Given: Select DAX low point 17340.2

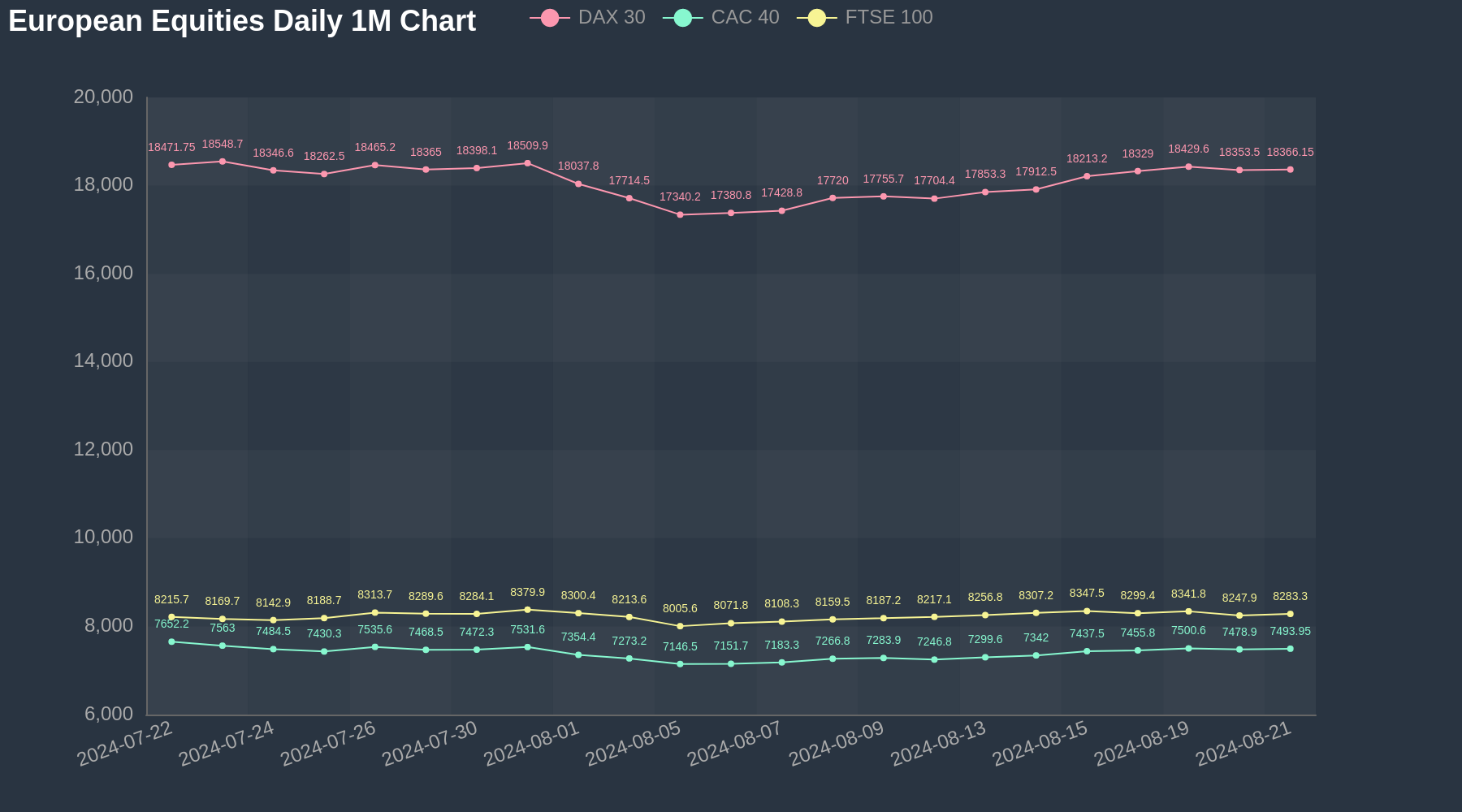Looking at the screenshot, I should tap(680, 214).
